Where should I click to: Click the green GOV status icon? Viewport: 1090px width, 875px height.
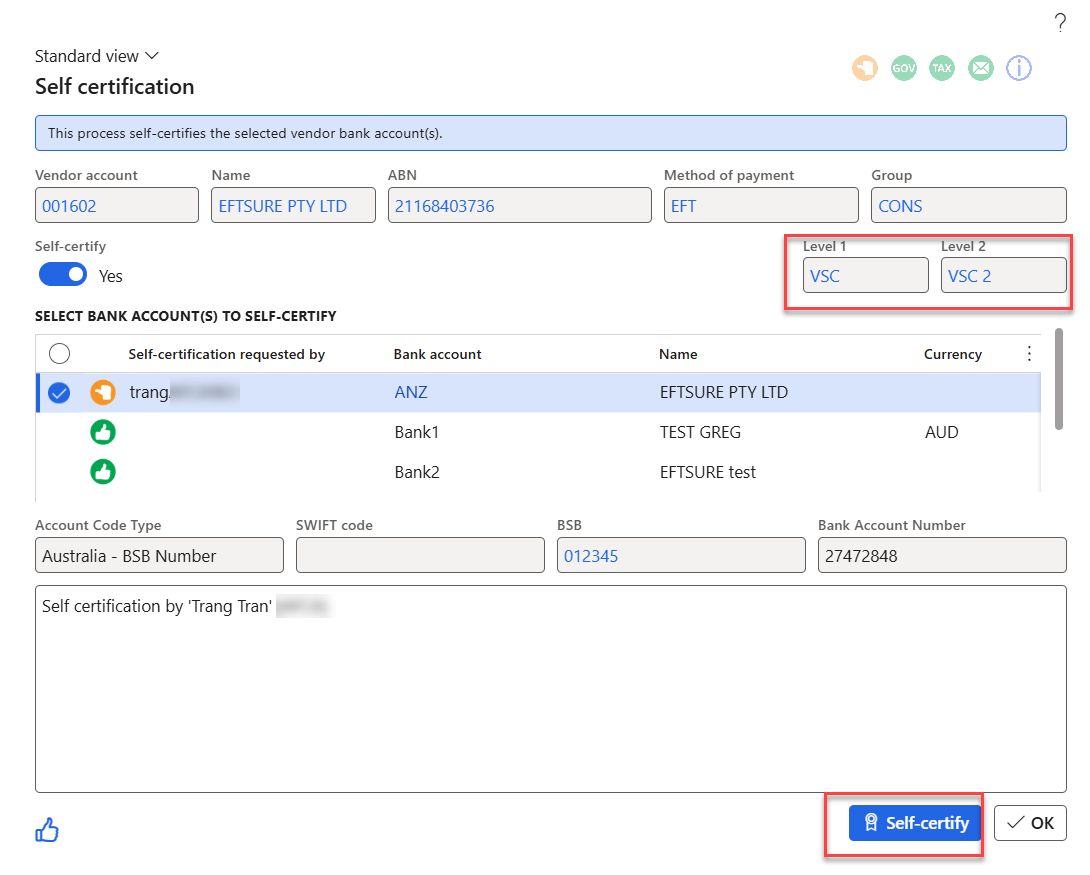(904, 68)
